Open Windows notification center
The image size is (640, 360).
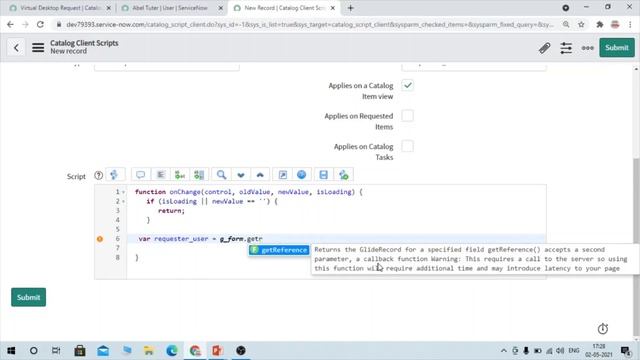pos(625,351)
